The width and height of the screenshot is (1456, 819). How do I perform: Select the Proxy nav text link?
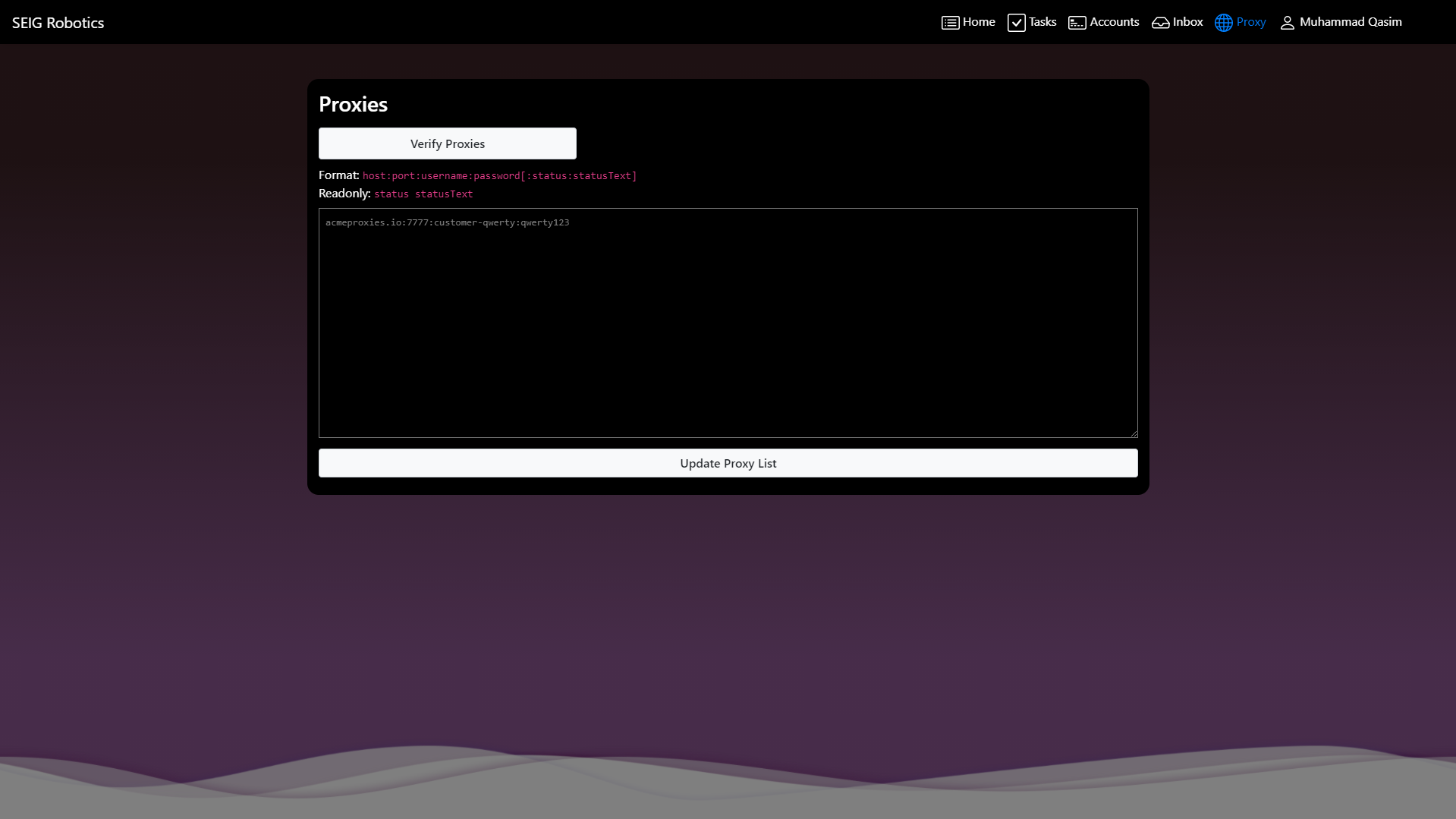click(1250, 22)
